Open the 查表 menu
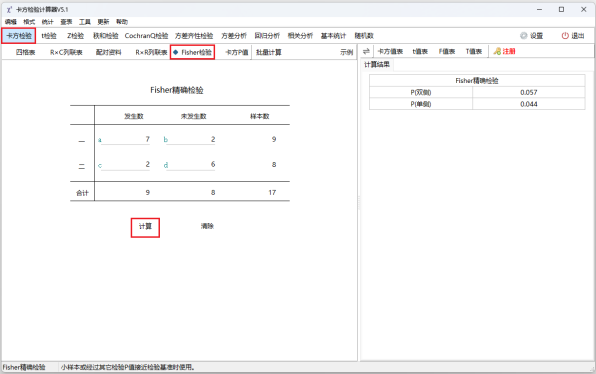 [x=66, y=22]
